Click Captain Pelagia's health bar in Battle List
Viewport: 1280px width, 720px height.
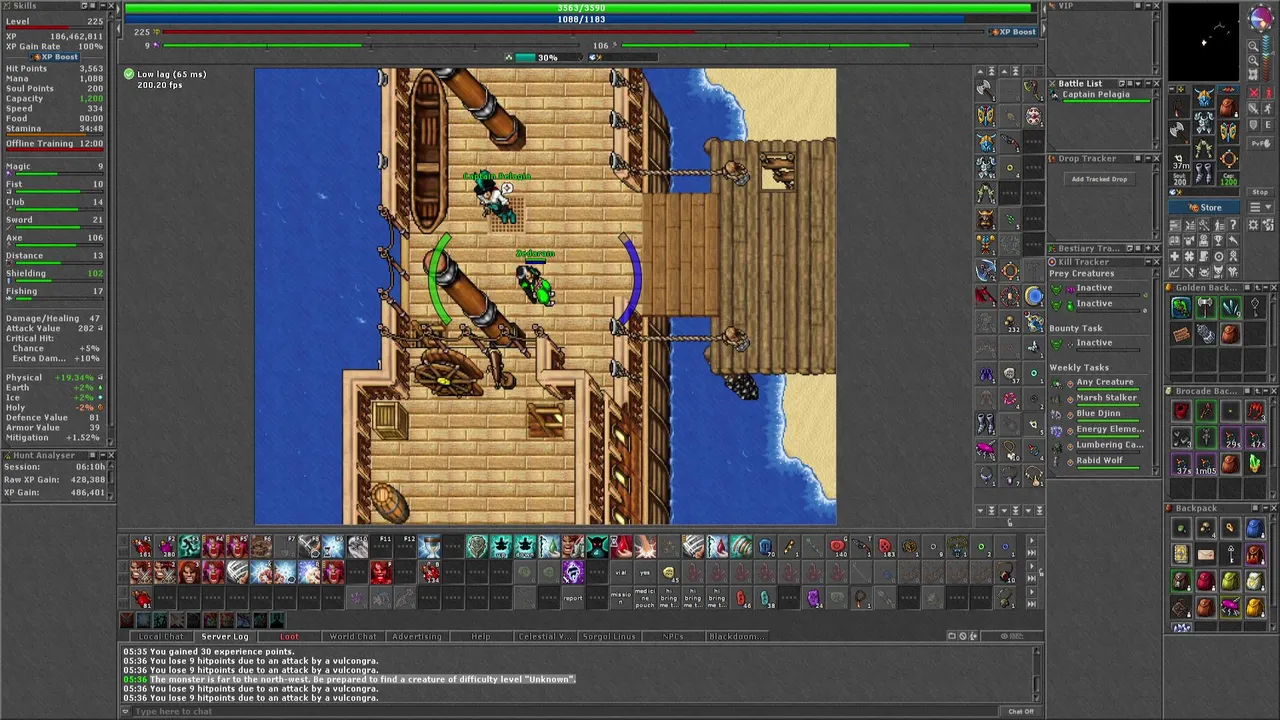click(x=1107, y=101)
